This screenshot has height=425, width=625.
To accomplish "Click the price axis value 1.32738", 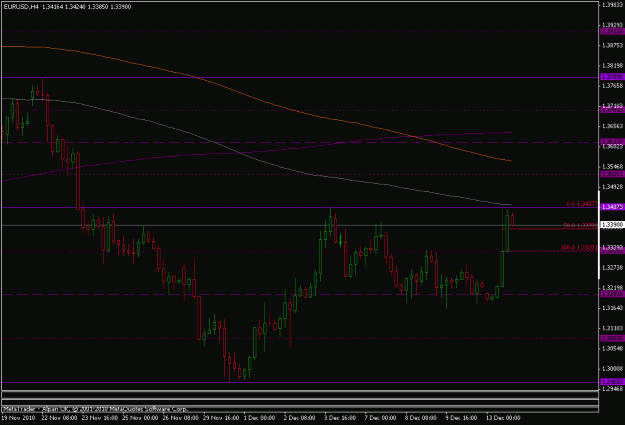I will coord(612,268).
